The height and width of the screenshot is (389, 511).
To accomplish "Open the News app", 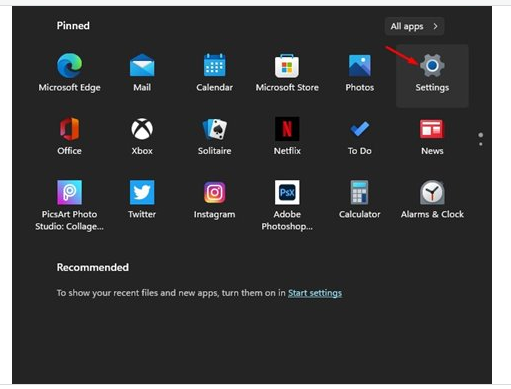I will click(432, 136).
